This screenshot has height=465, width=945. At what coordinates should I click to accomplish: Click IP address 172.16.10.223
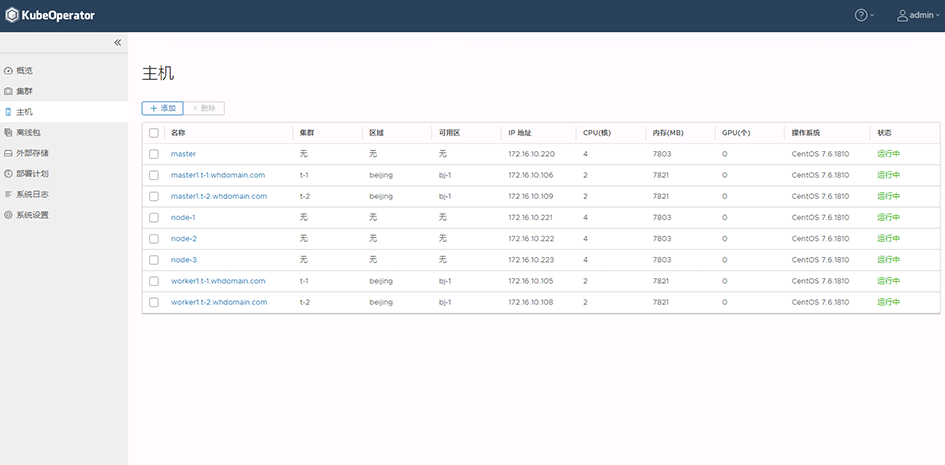531,260
